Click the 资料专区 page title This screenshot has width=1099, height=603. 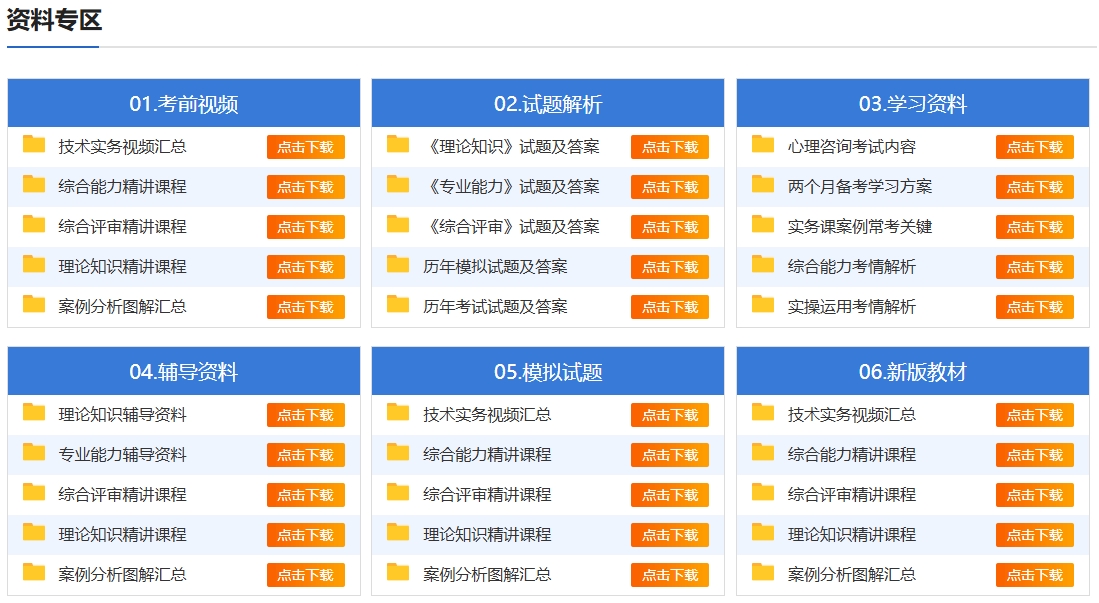54,21
